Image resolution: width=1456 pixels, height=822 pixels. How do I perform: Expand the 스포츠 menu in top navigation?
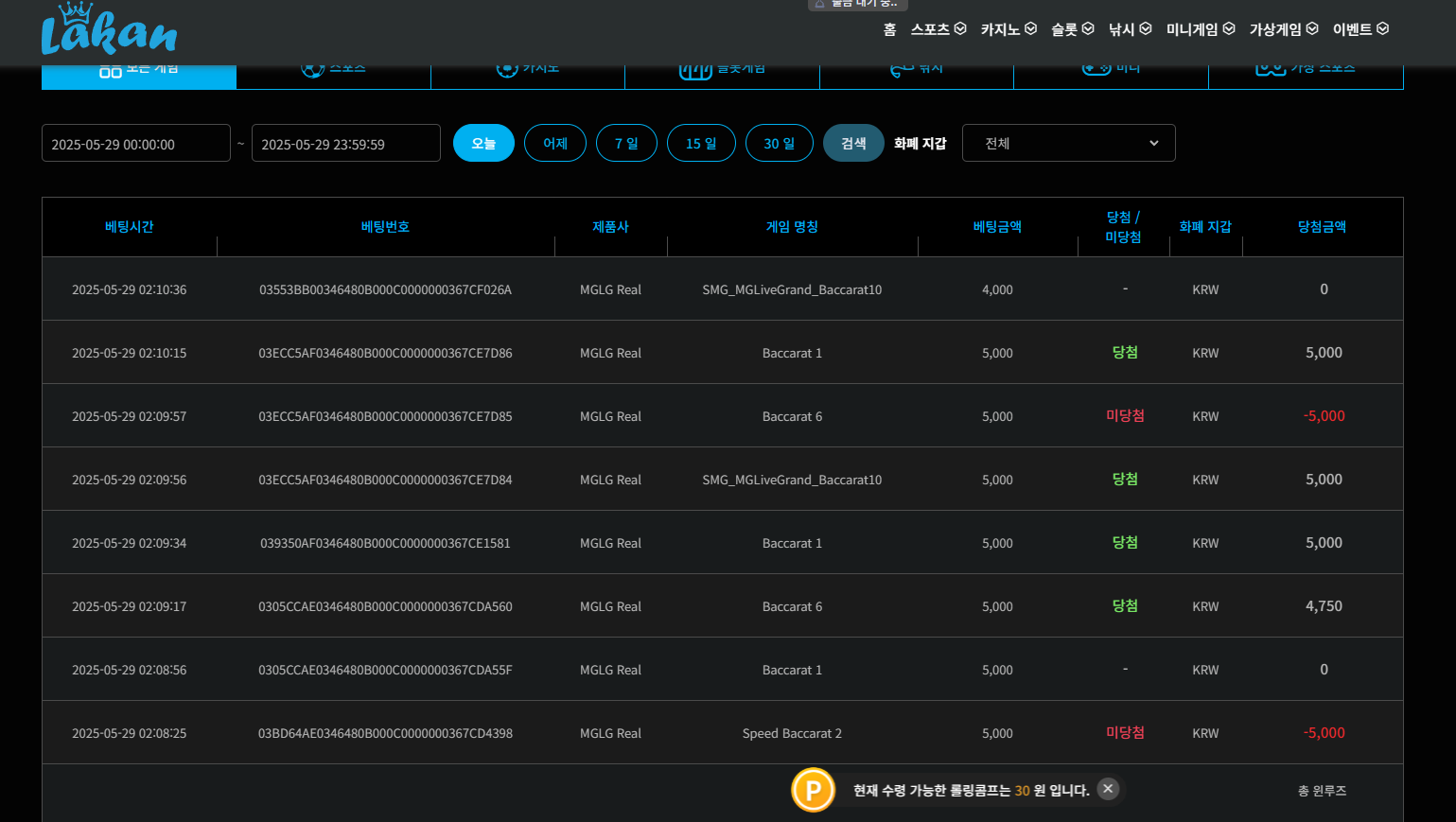pyautogui.click(x=938, y=29)
